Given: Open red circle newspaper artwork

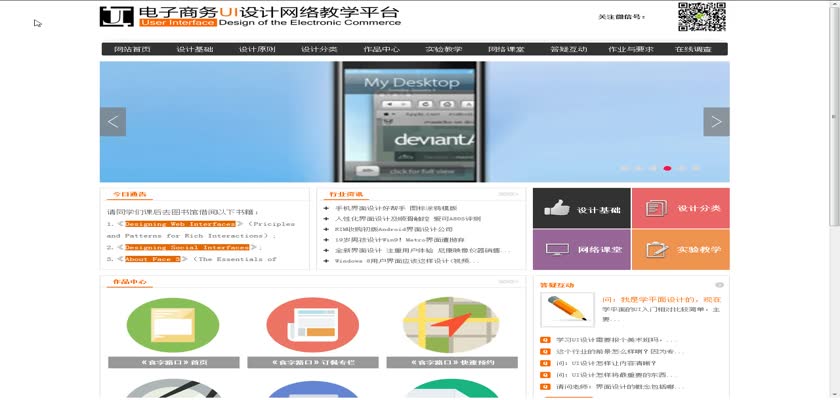Looking at the screenshot, I should pos(312,325).
